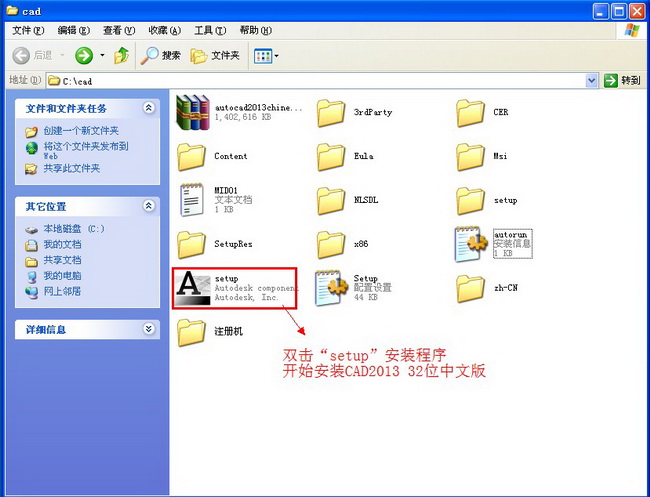650x497 pixels.
Task: Select the CER folder icon
Action: point(471,113)
